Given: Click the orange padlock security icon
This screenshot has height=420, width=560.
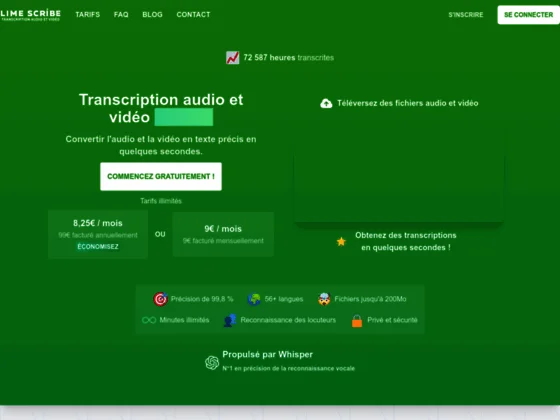Looking at the screenshot, I should pyautogui.click(x=357, y=320).
